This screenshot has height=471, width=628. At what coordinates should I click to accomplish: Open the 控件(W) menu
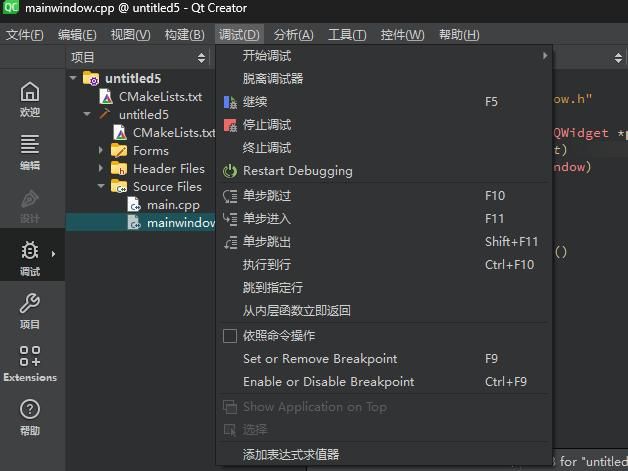pyautogui.click(x=402, y=35)
